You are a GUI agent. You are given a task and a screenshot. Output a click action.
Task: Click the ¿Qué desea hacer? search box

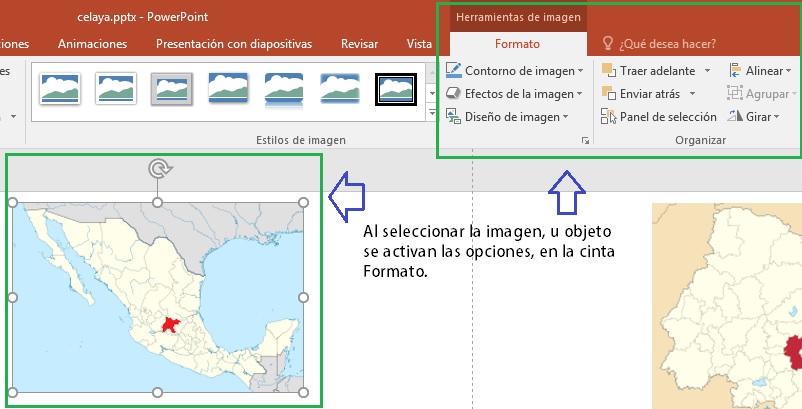coord(666,44)
